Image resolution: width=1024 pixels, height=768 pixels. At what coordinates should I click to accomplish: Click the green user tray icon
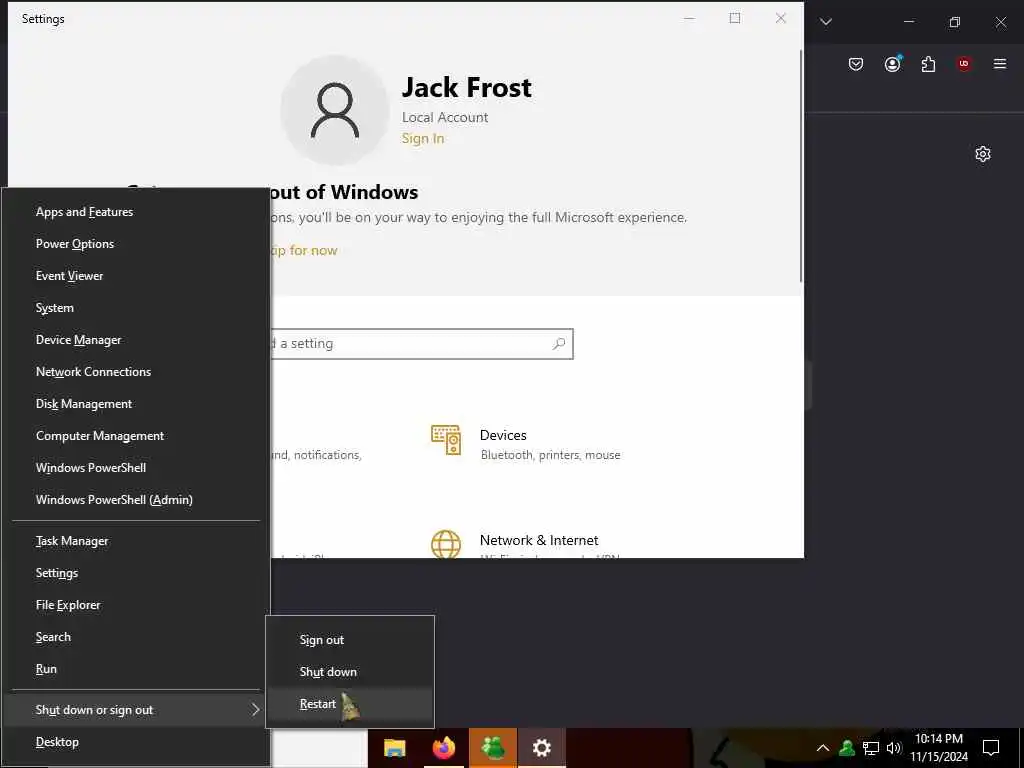[x=847, y=748]
